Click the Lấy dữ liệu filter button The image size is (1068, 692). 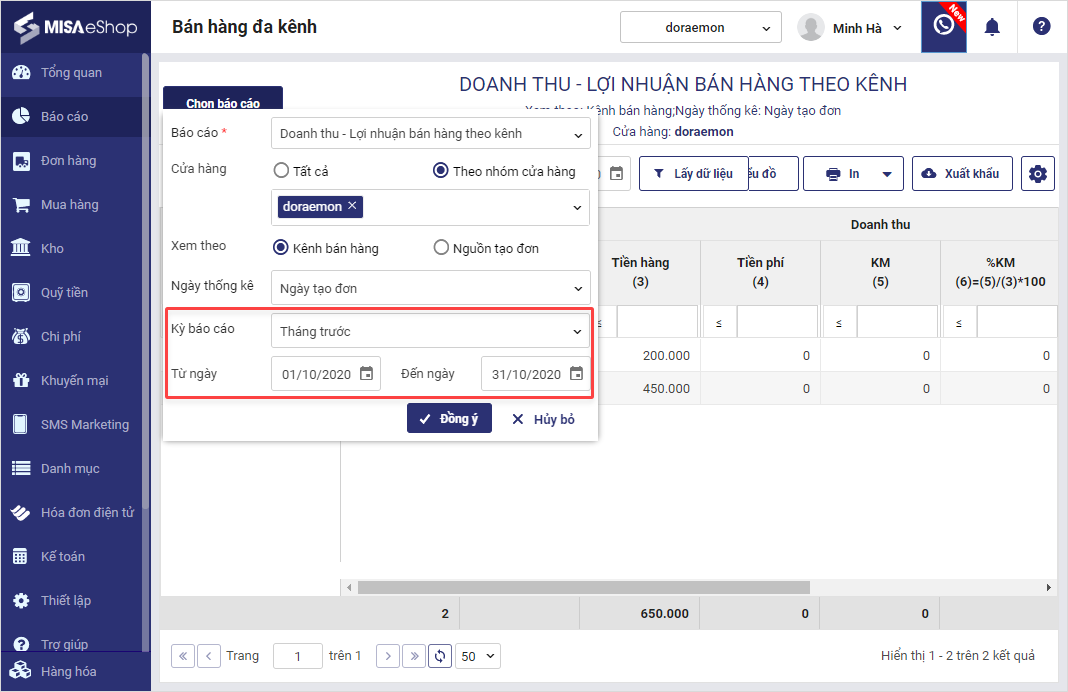pyautogui.click(x=693, y=174)
